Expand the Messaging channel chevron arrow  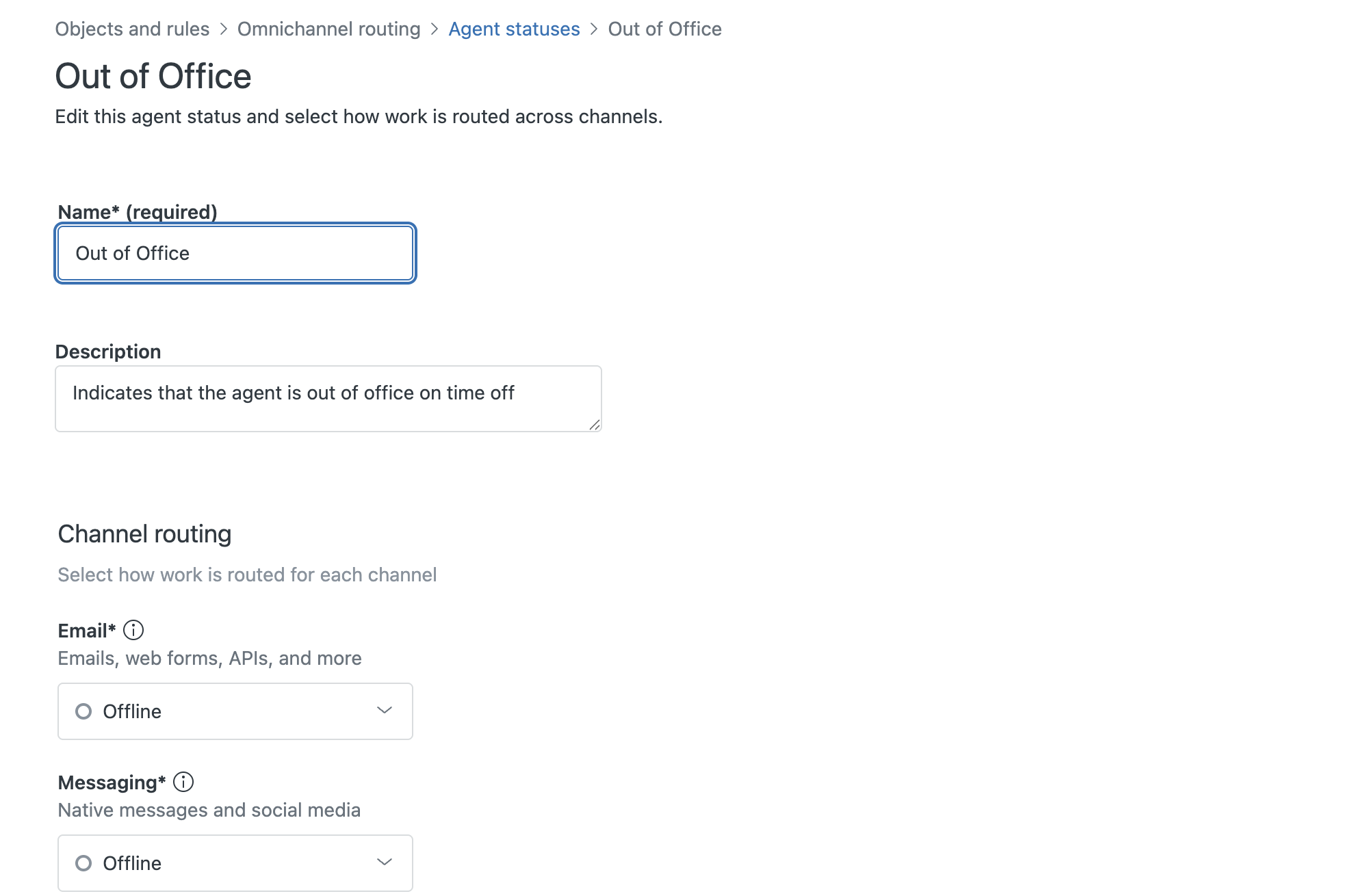pos(385,862)
